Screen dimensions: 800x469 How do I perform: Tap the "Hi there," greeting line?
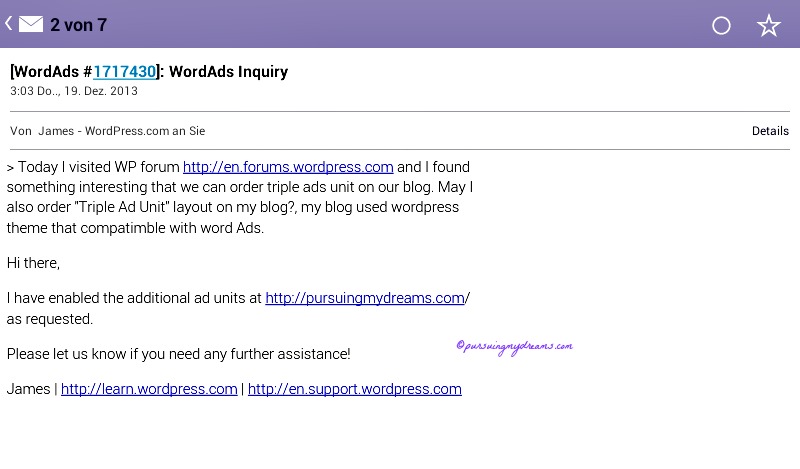pyautogui.click(x=33, y=263)
